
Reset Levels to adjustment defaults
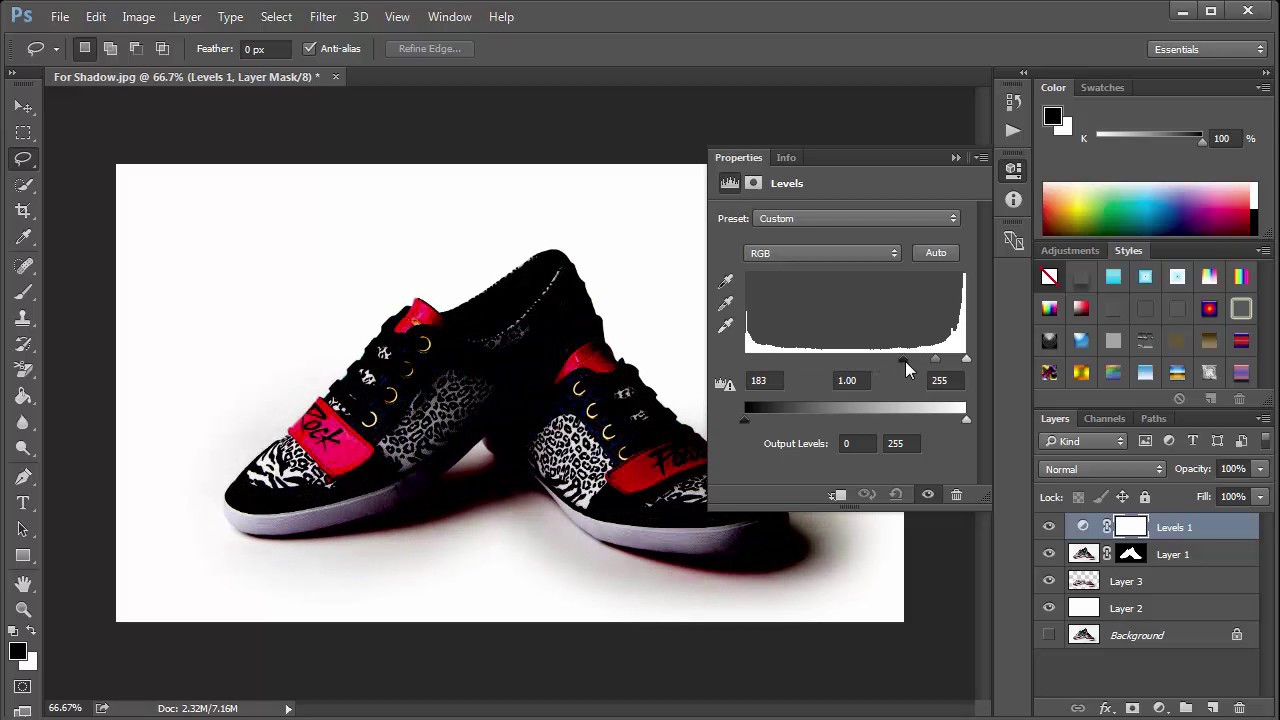(x=896, y=495)
